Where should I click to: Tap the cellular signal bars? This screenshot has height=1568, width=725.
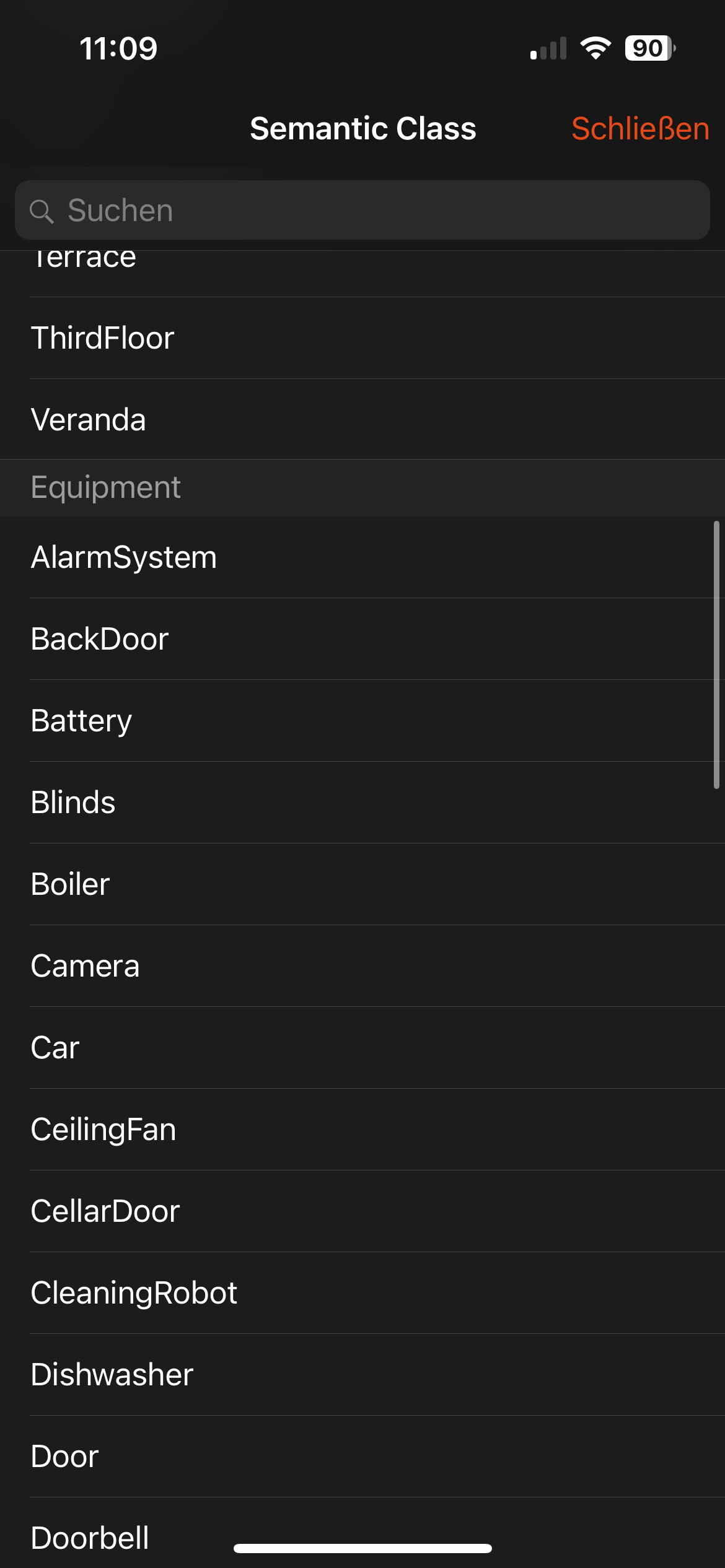pyautogui.click(x=548, y=49)
